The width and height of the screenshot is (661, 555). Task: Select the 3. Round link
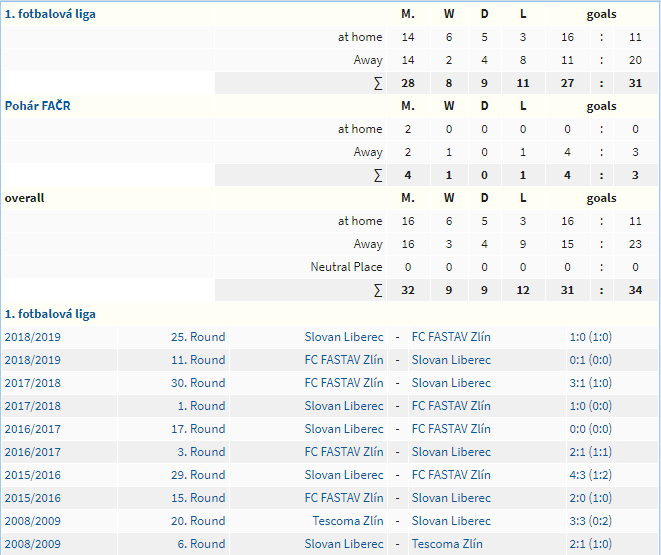pyautogui.click(x=201, y=452)
